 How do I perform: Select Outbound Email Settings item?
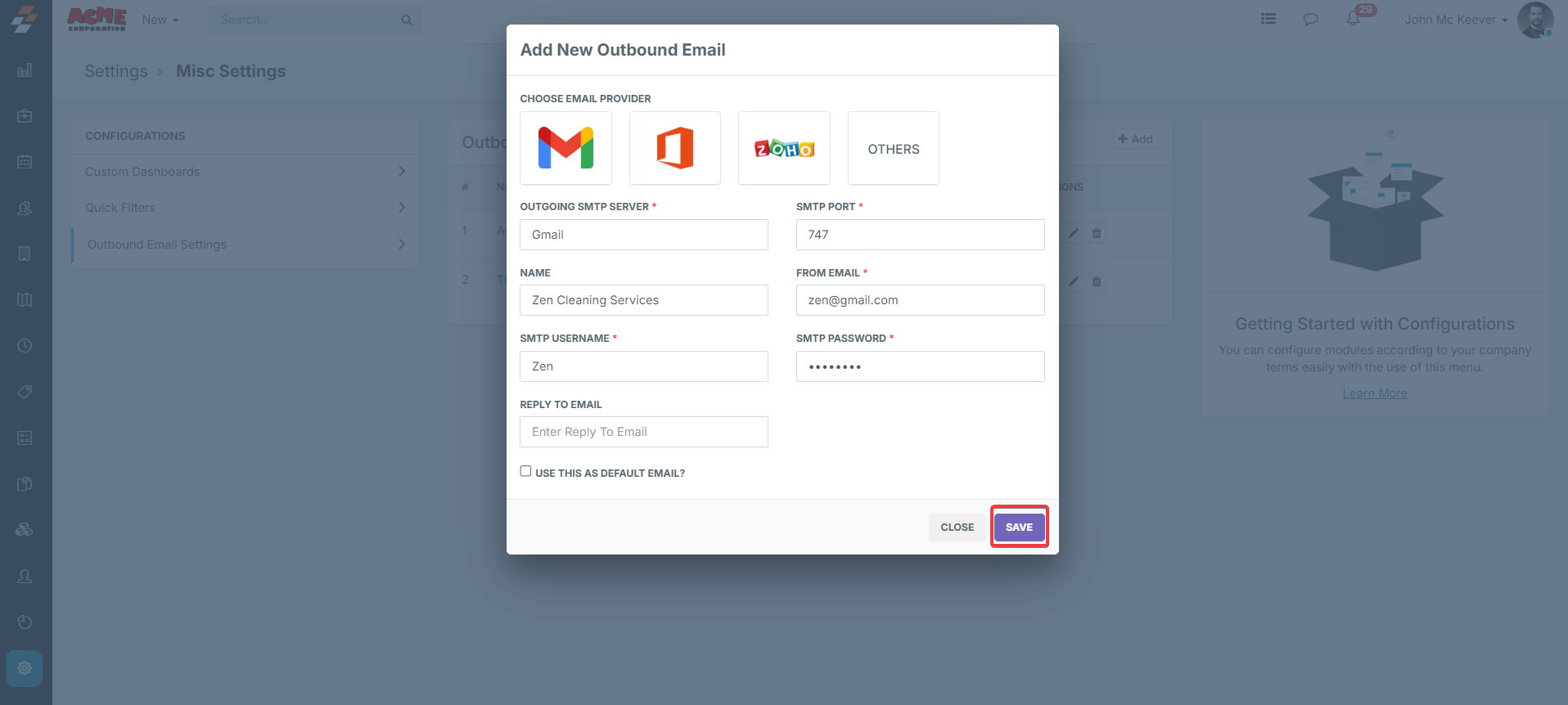[245, 245]
